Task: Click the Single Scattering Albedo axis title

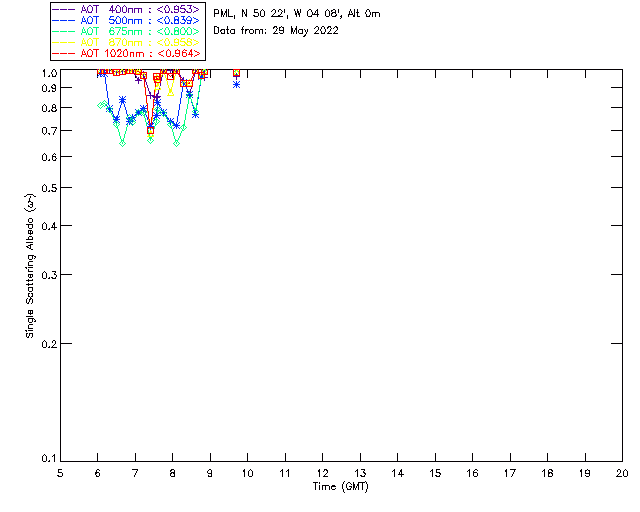Action: click(x=30, y=266)
